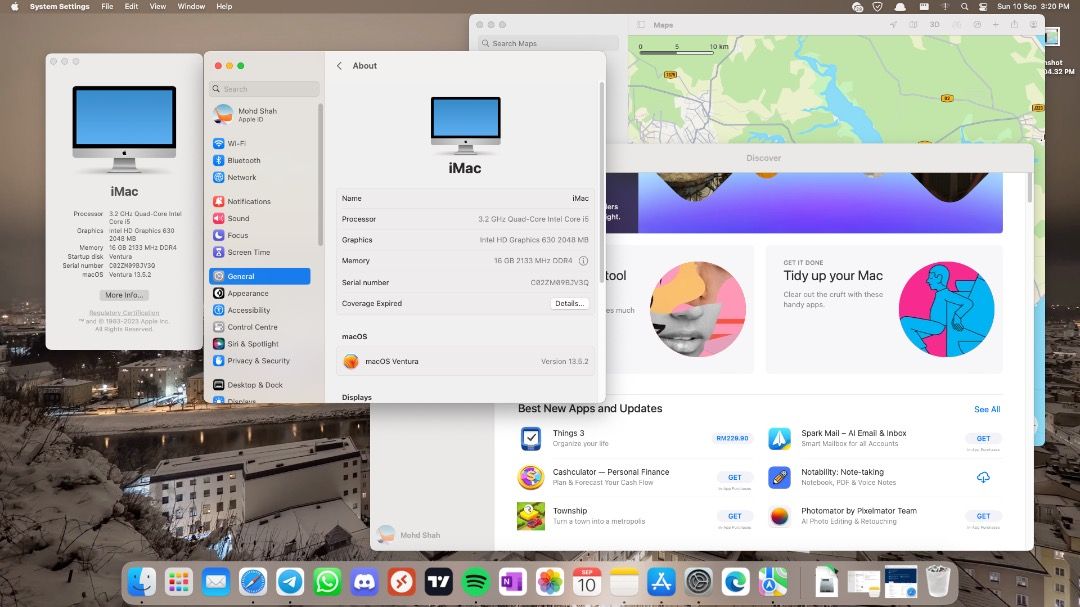Click the Search Maps field

click(x=549, y=43)
